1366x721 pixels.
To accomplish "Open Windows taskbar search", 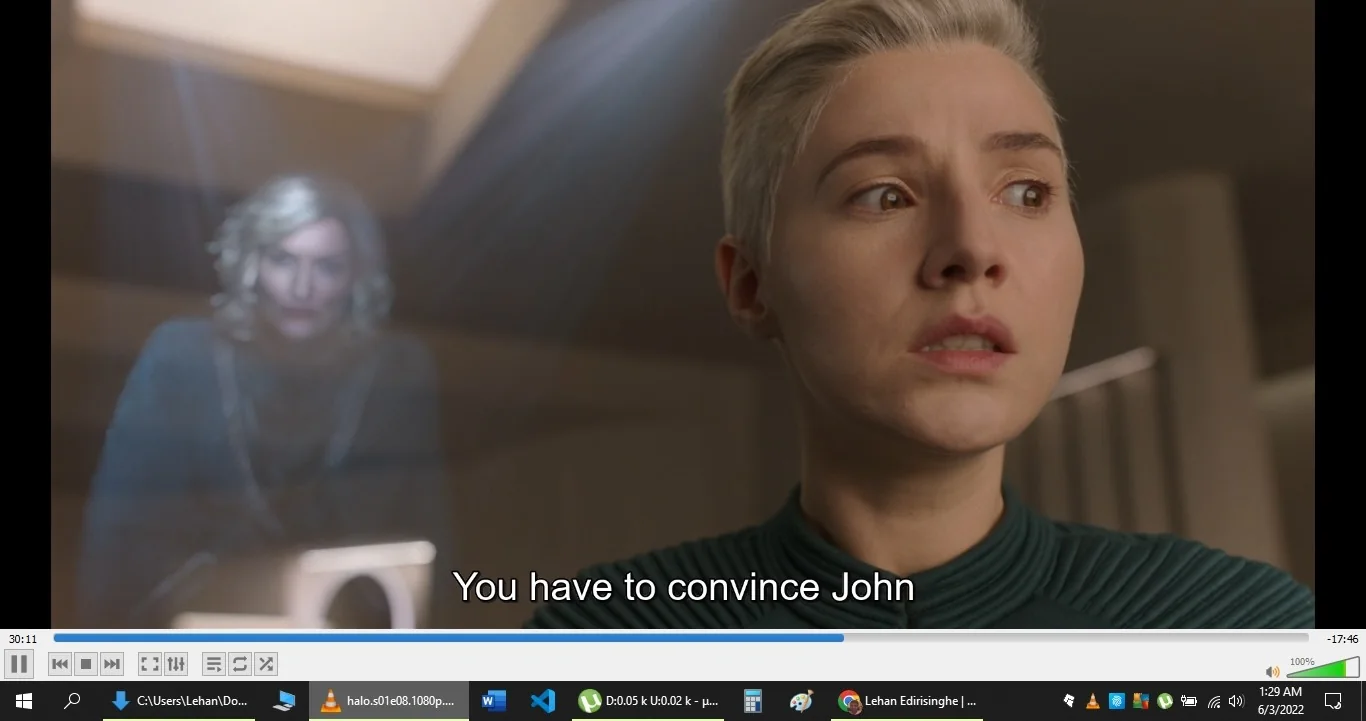I will coord(72,701).
